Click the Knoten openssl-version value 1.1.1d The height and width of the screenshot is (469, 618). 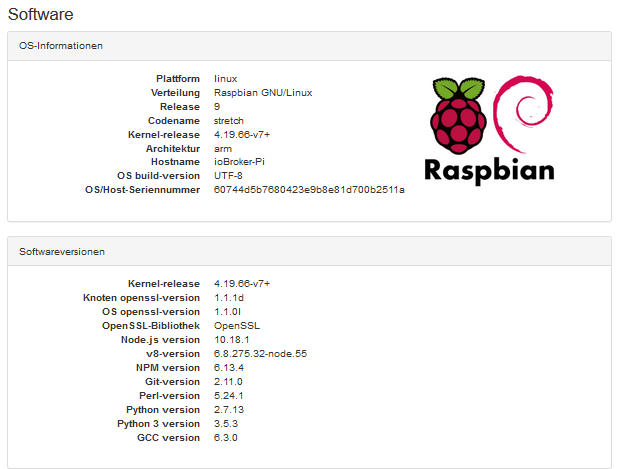pos(229,298)
